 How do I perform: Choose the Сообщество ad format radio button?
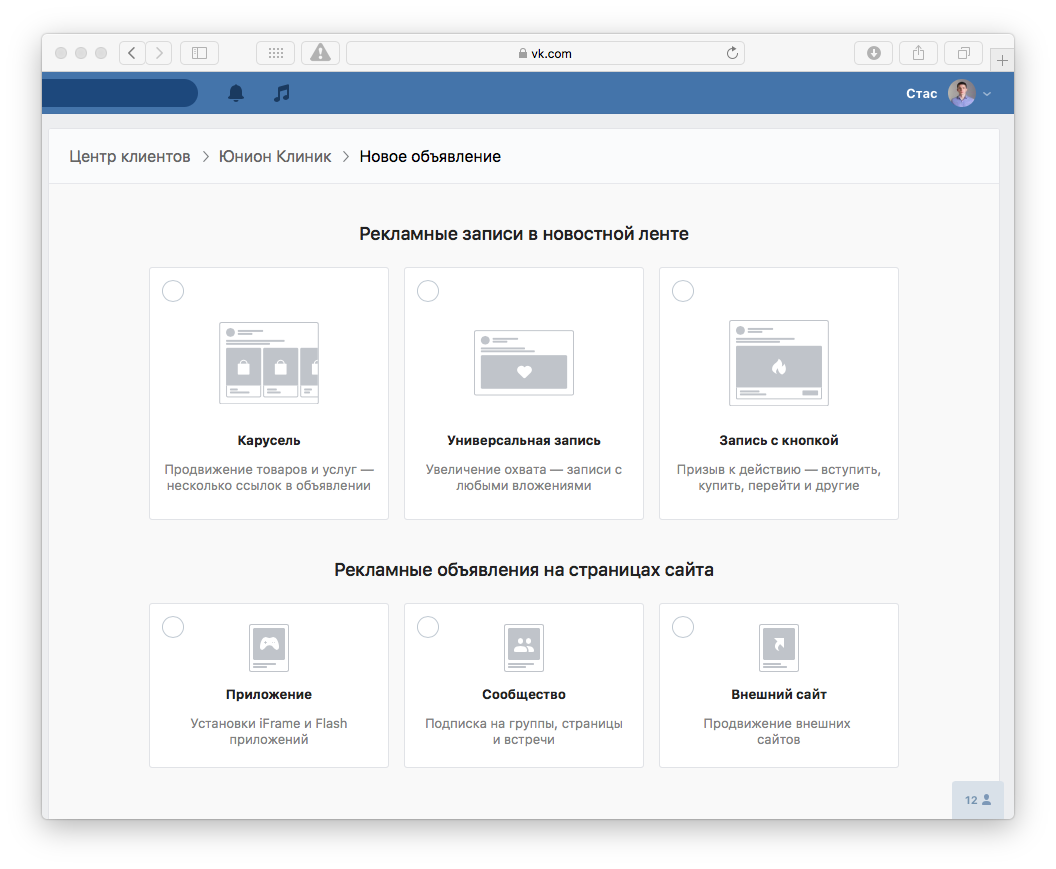(x=428, y=627)
